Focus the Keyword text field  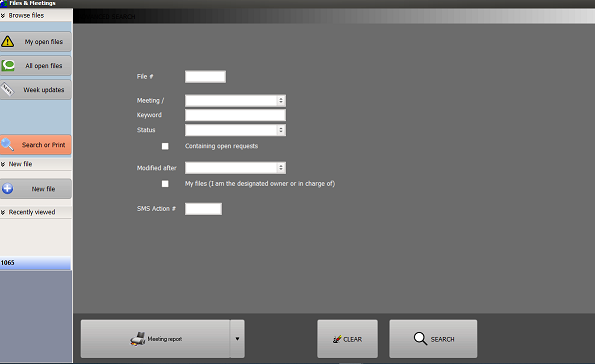[x=235, y=115]
